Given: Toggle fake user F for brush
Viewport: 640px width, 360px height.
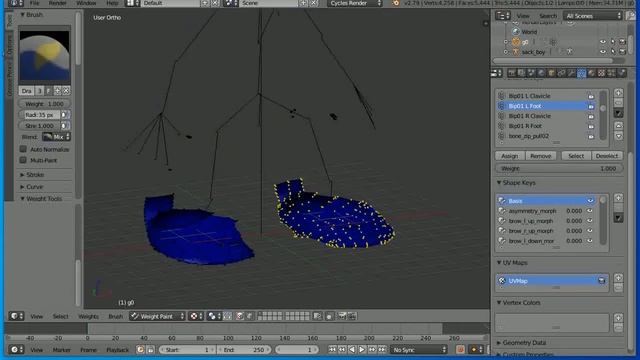Looking at the screenshot, I should pyautogui.click(x=49, y=91).
